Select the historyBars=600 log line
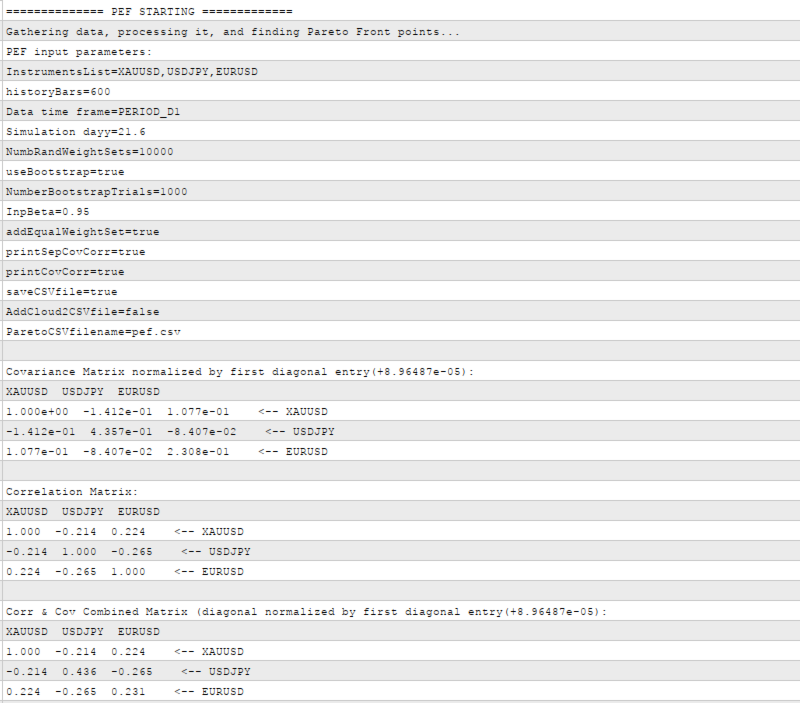Image resolution: width=800 pixels, height=703 pixels. point(401,91)
